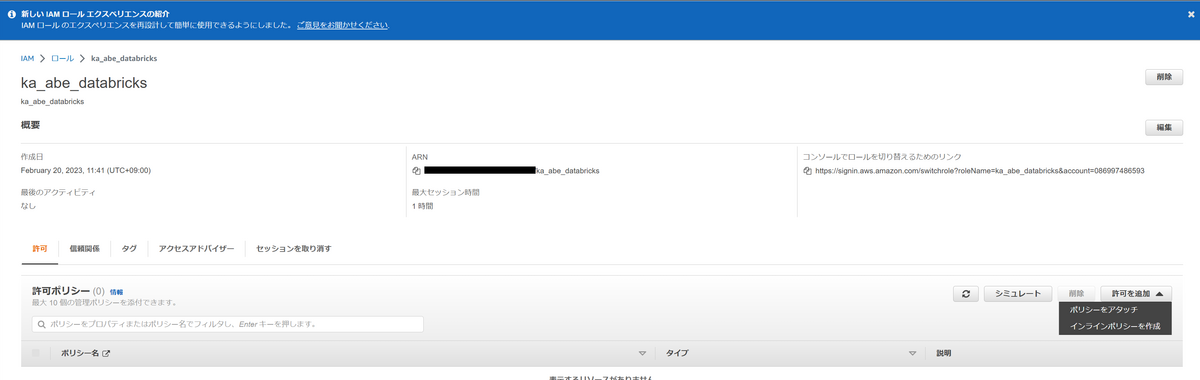Toggle the select-all checkbox in table header
This screenshot has width=1200, height=380.
coord(37,353)
